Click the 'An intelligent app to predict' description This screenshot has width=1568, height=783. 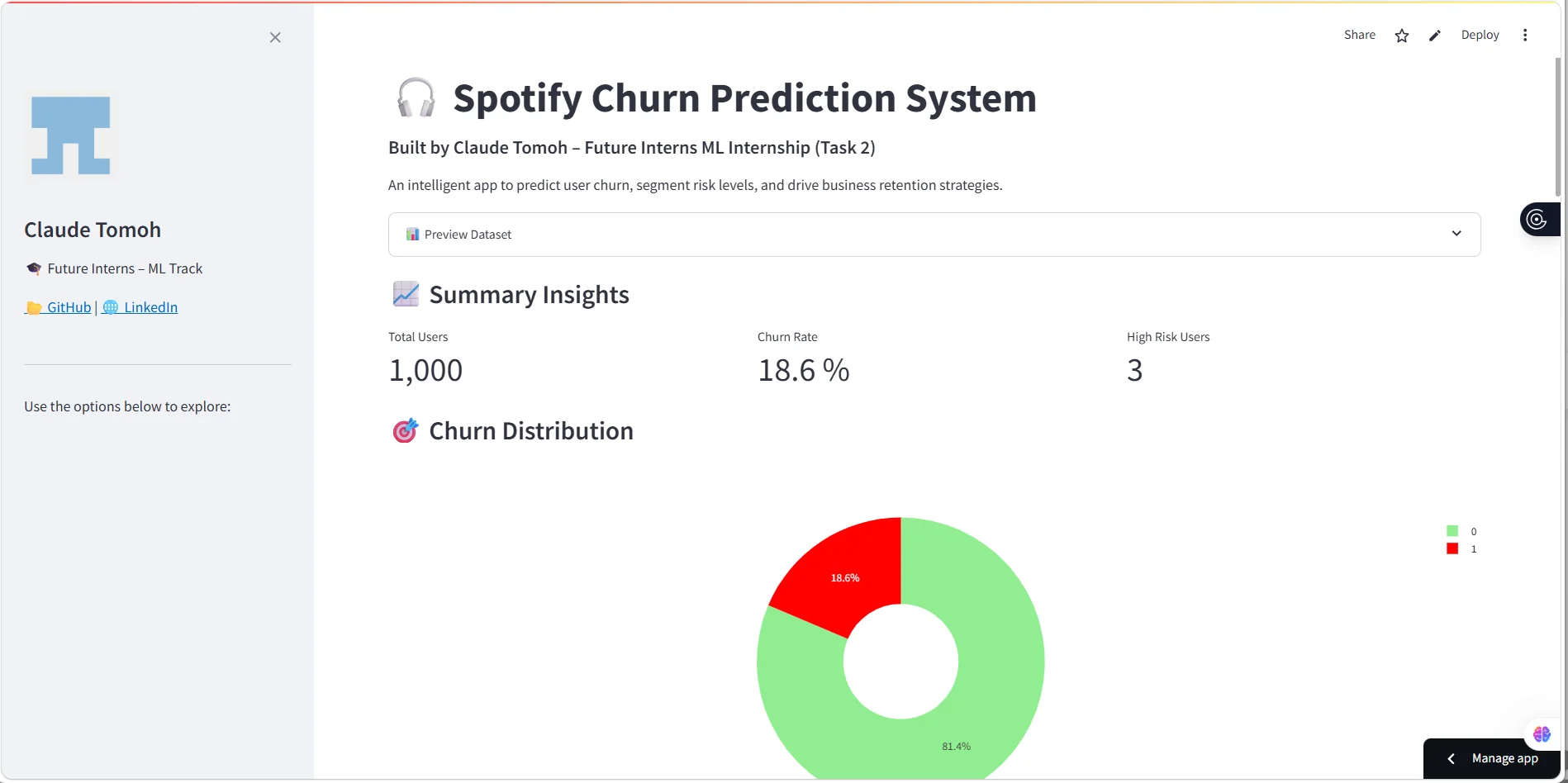(696, 185)
